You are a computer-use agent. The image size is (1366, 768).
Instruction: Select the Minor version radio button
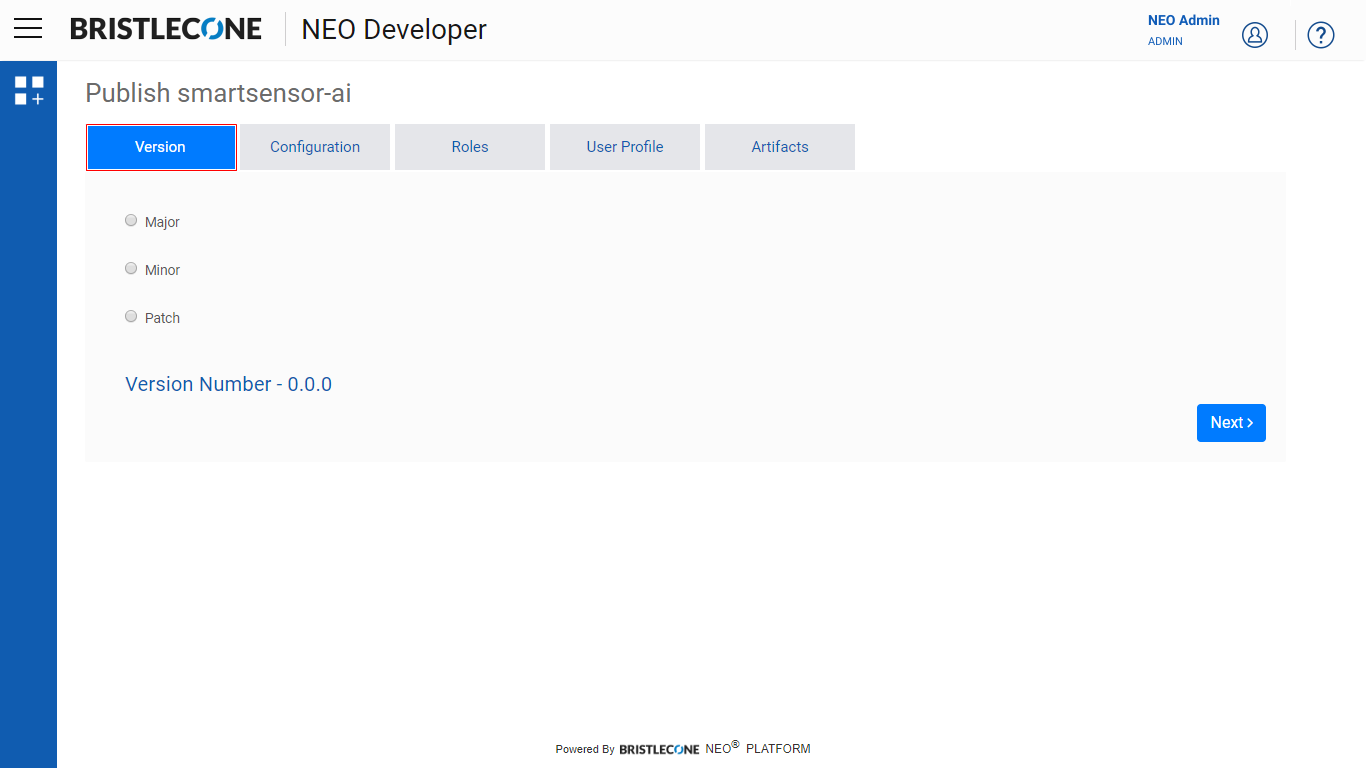click(x=131, y=268)
